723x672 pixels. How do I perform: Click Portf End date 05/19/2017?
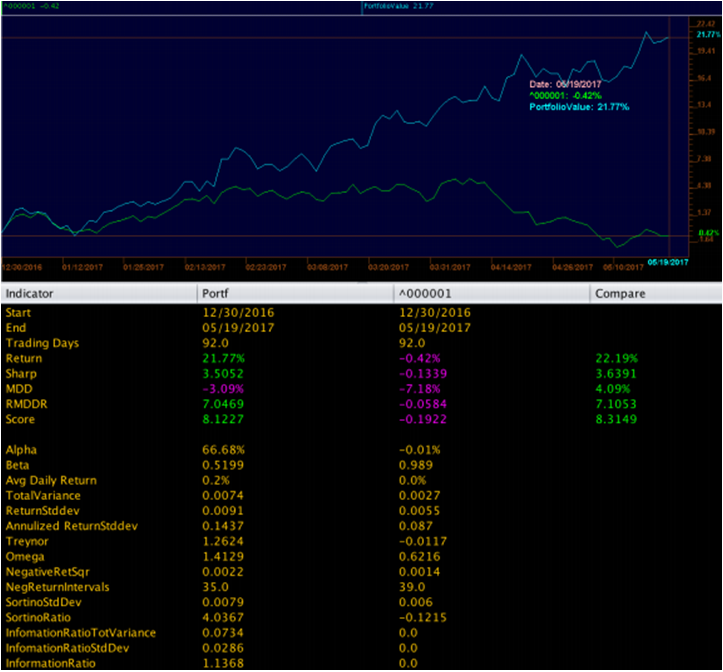238,328
